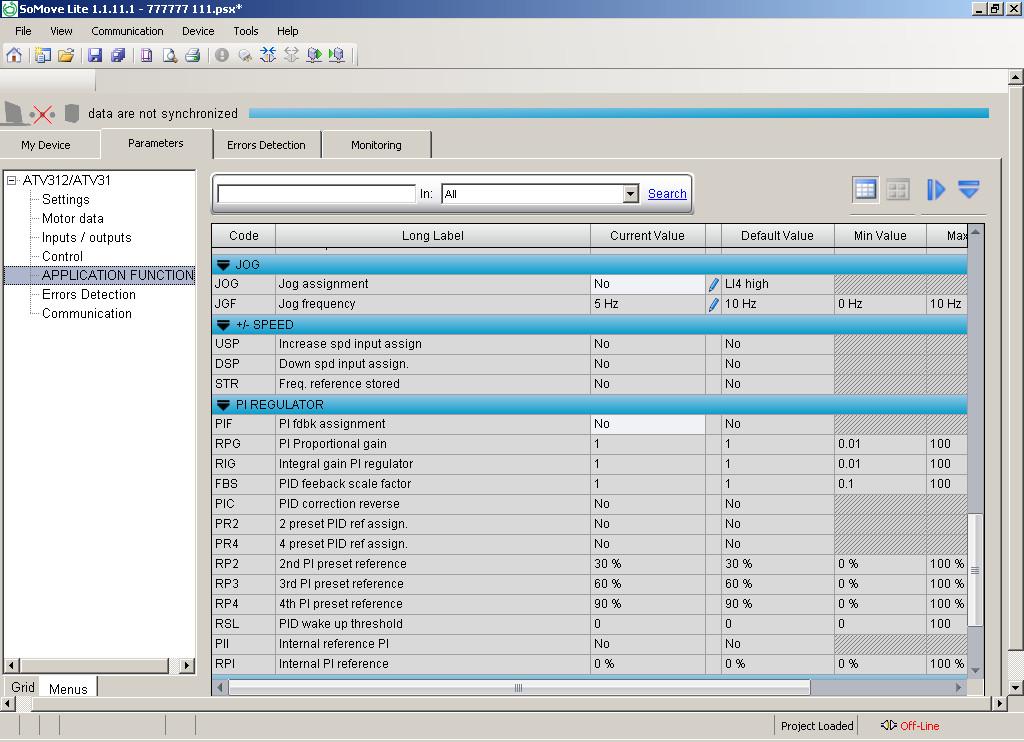Switch to the Grid bottom tab
Screen dimensions: 1024x742
click(23, 687)
